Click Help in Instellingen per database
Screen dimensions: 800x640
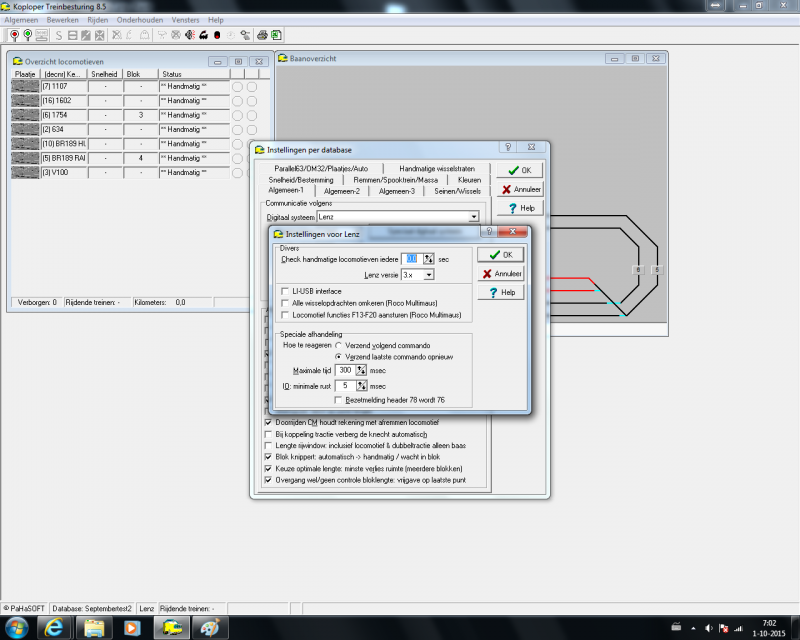519,208
